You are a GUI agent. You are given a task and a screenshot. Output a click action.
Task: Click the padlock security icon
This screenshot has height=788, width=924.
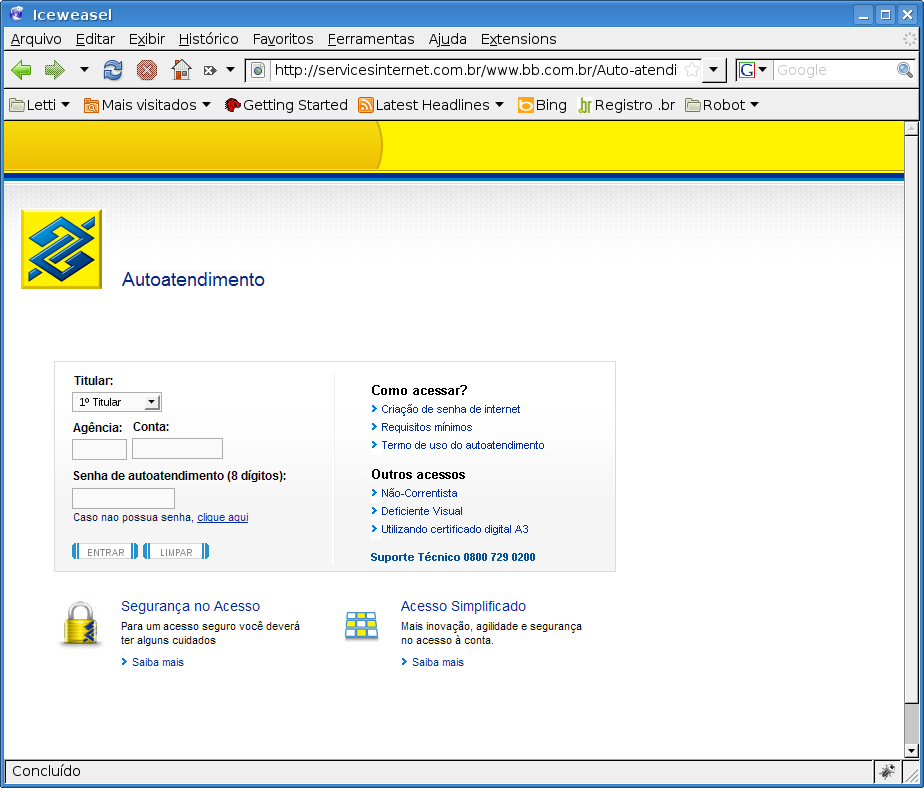80,623
